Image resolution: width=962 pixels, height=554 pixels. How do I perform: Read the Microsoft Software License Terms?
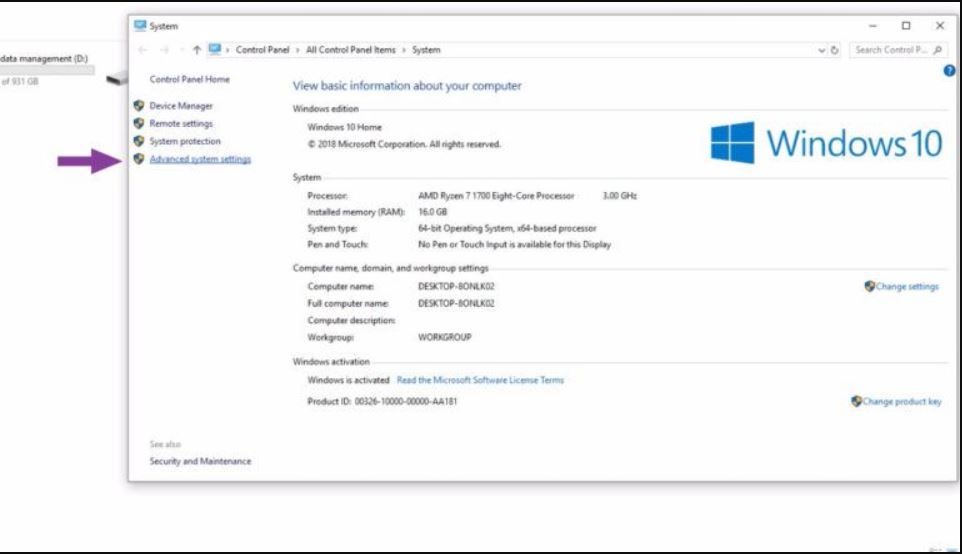coord(480,380)
